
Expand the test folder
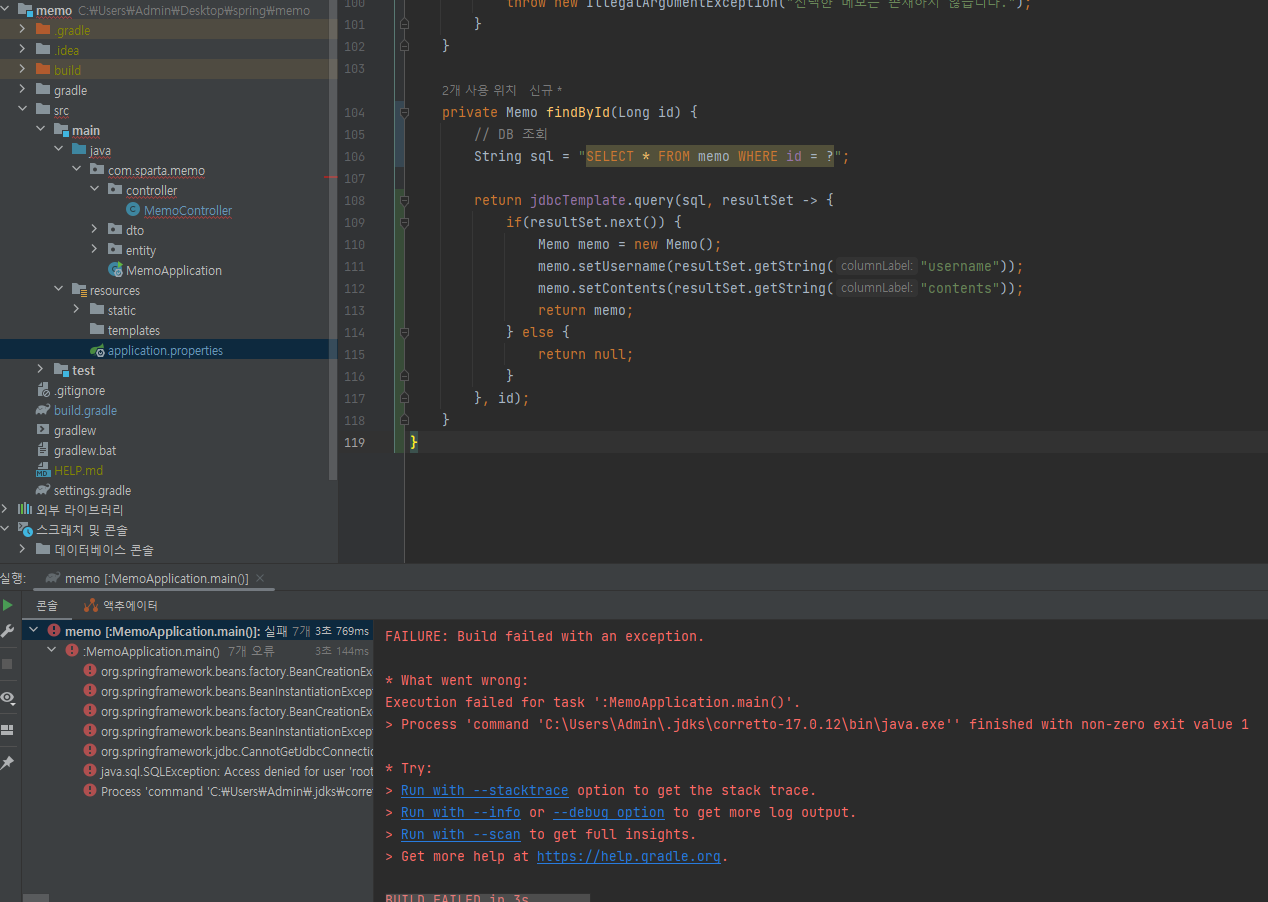(40, 370)
